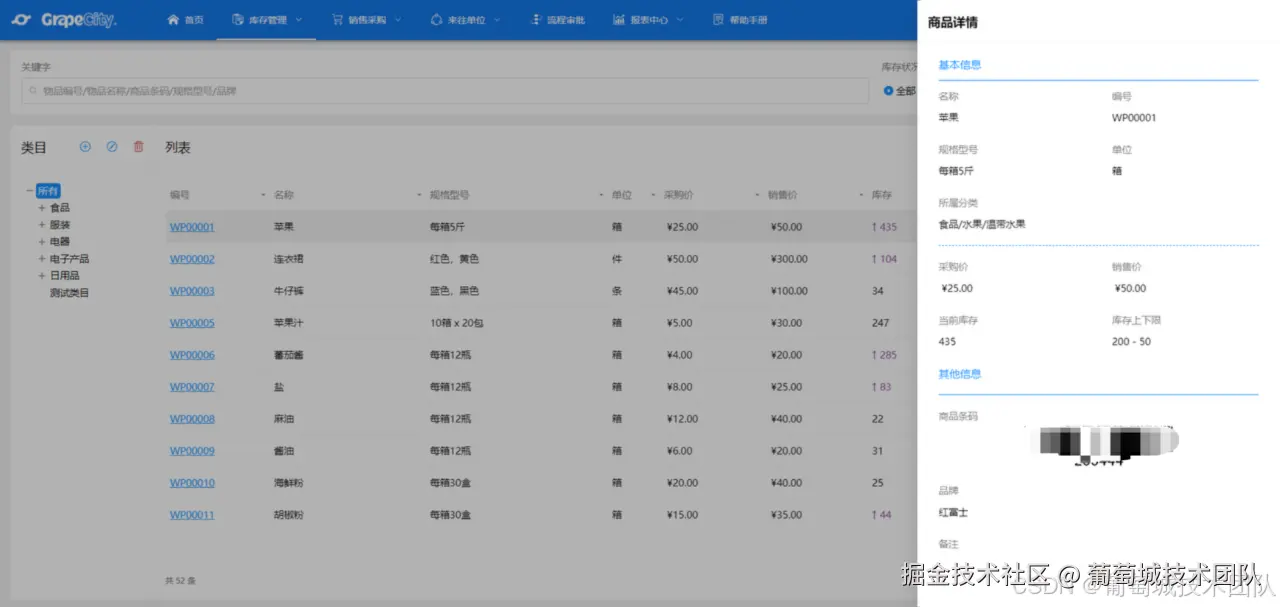Image resolution: width=1280 pixels, height=607 pixels.
Task: Select the 全部 stock status radio button
Action: click(x=888, y=91)
